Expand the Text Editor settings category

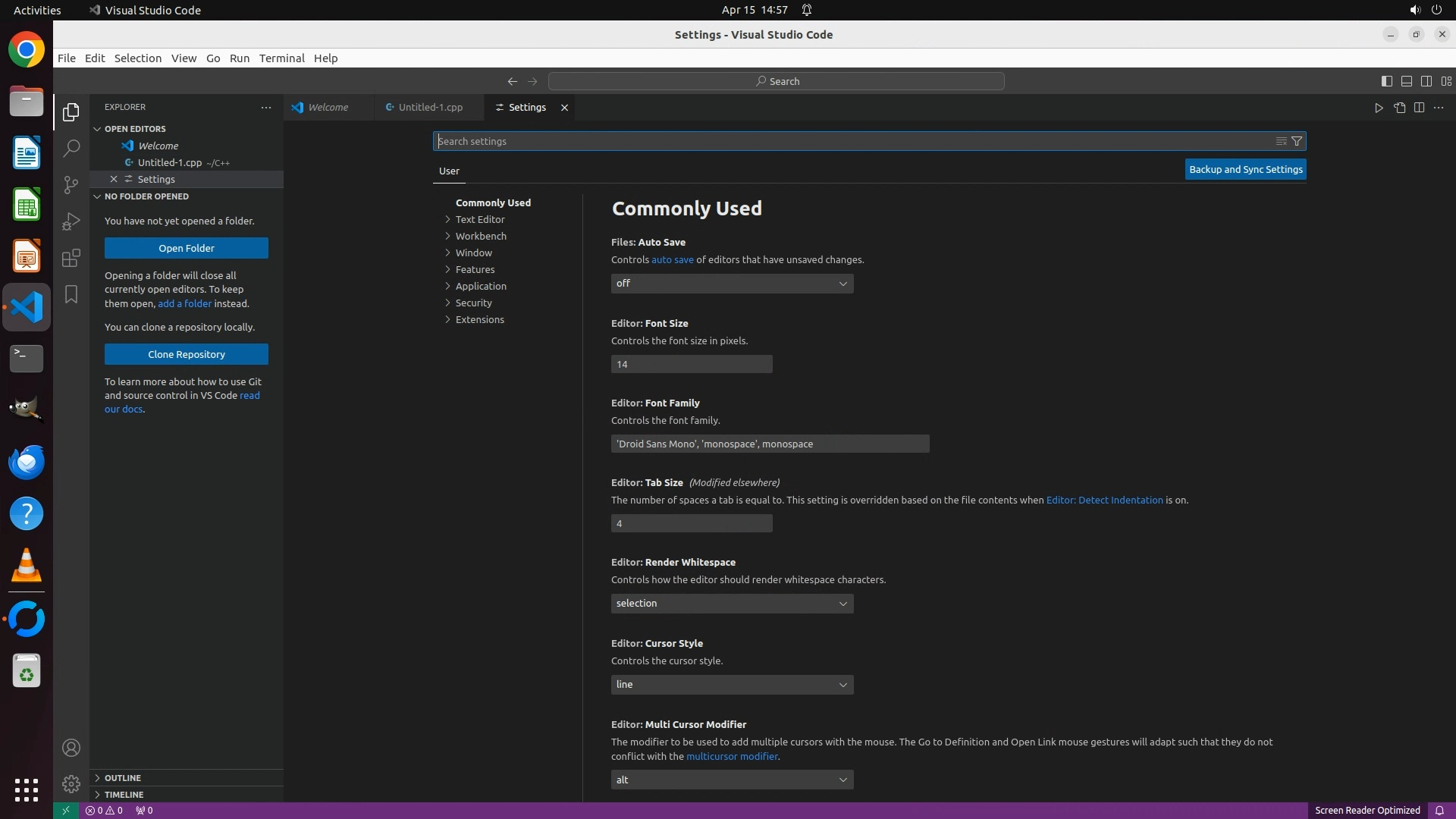479,219
